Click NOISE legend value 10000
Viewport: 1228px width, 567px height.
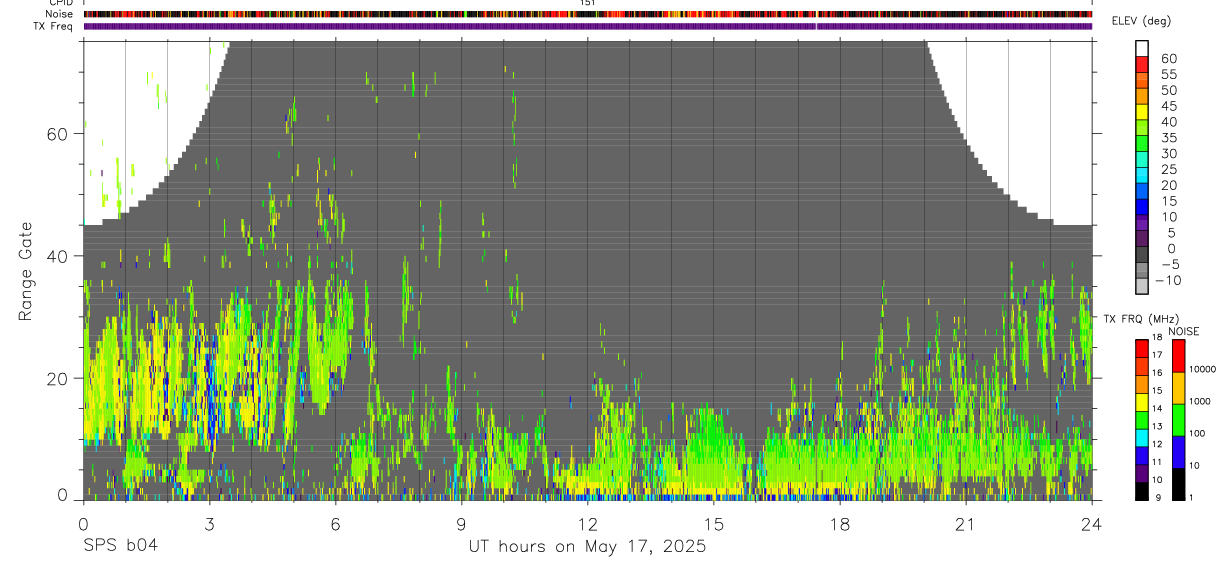[x=1204, y=369]
